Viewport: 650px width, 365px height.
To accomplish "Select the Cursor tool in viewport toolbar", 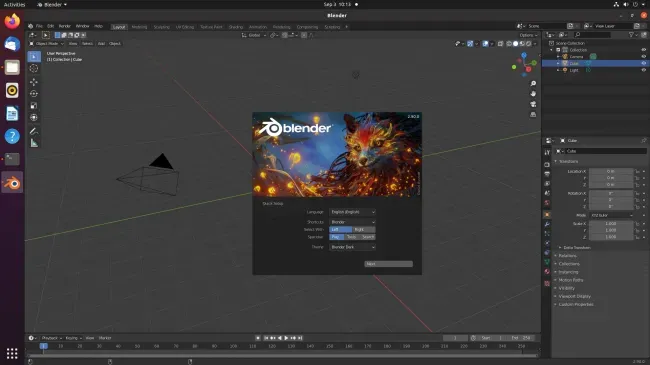I will pyautogui.click(x=34, y=68).
